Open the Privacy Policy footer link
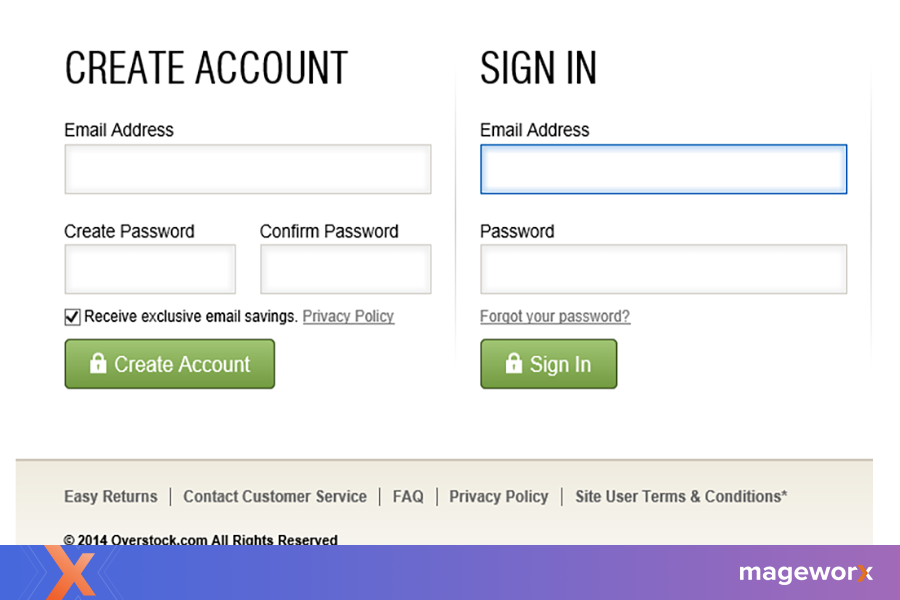The height and width of the screenshot is (600, 900). tap(499, 497)
